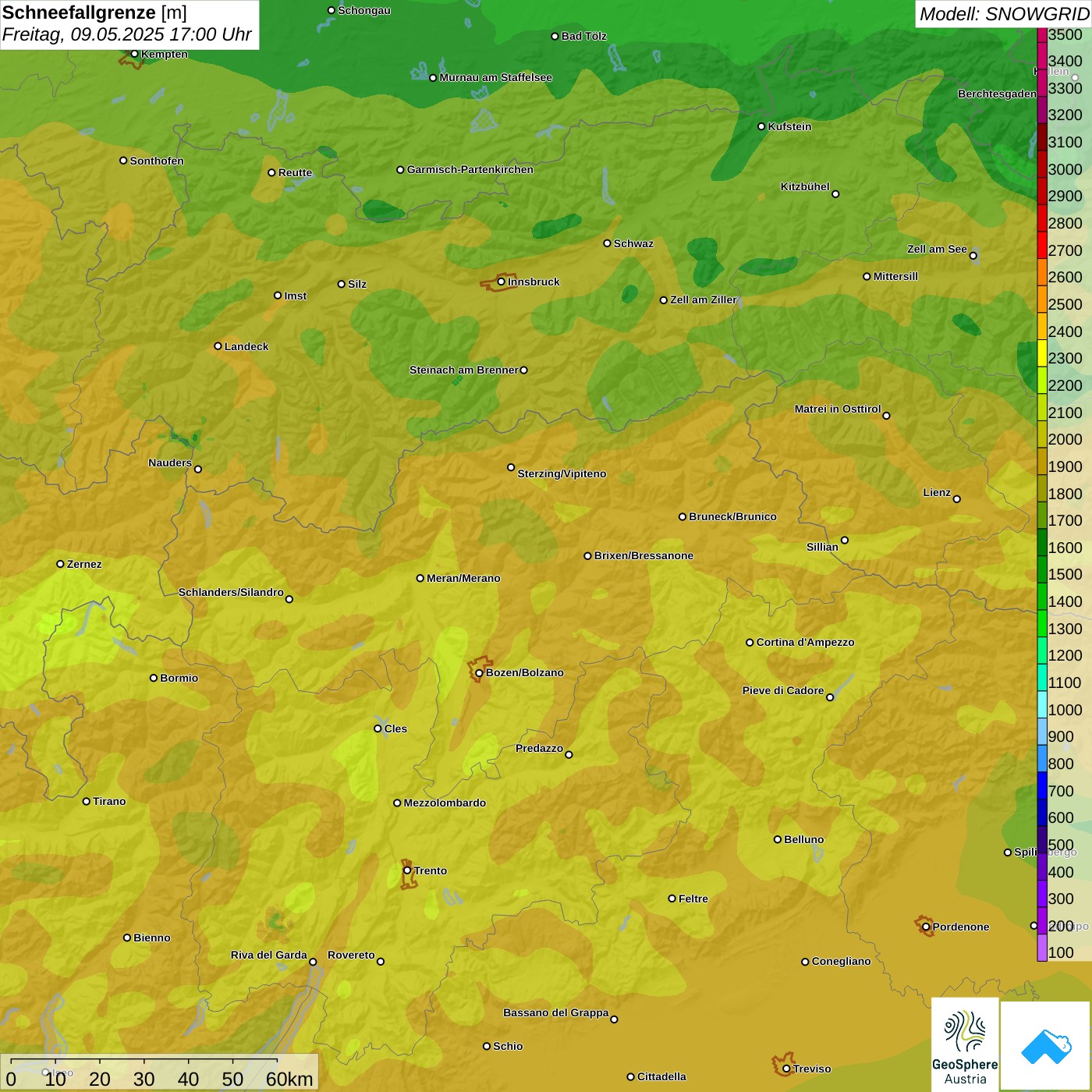
Task: Click the Schneefallgrenze [m] title
Action: [x=94, y=12]
